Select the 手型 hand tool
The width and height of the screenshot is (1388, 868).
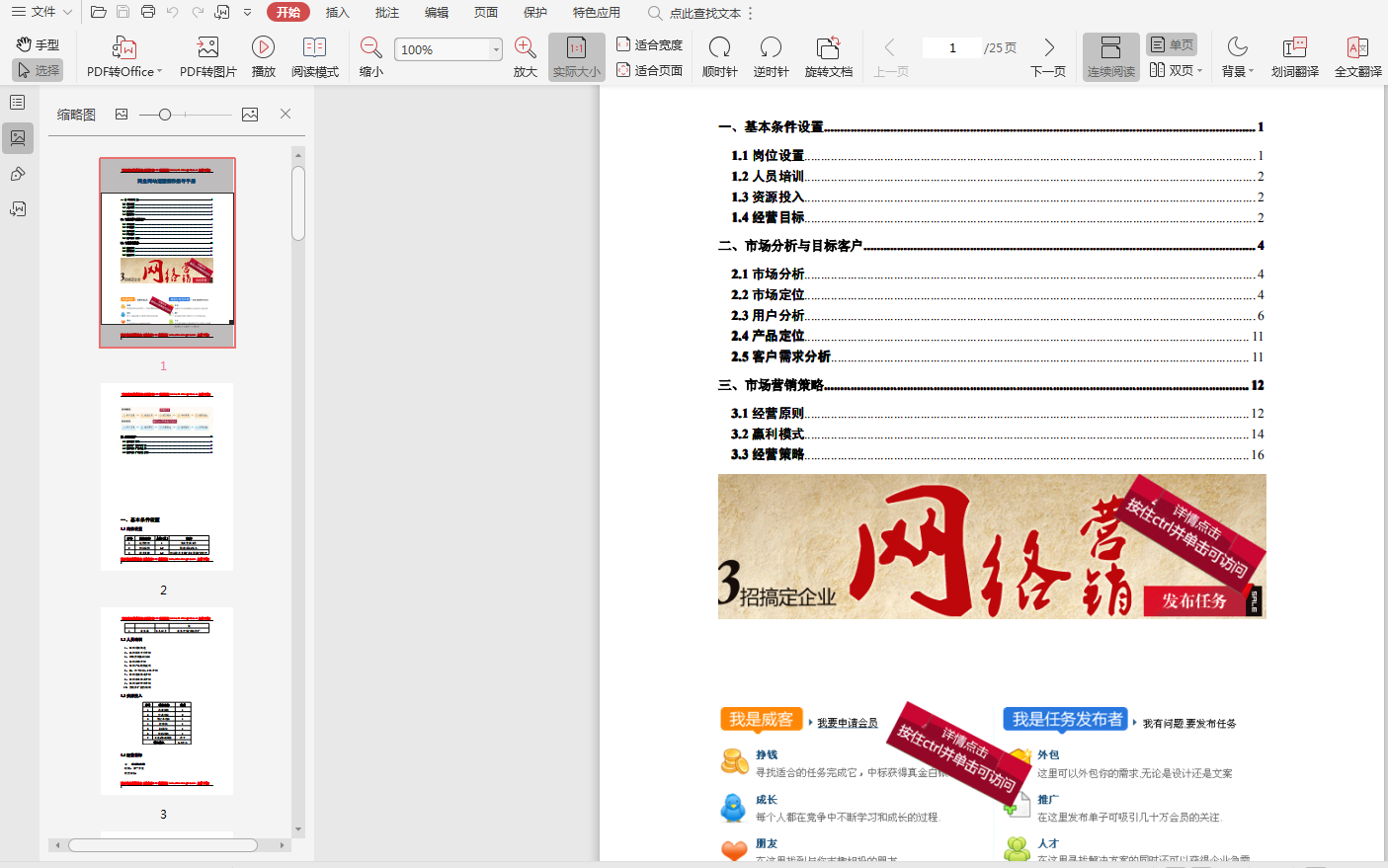39,44
